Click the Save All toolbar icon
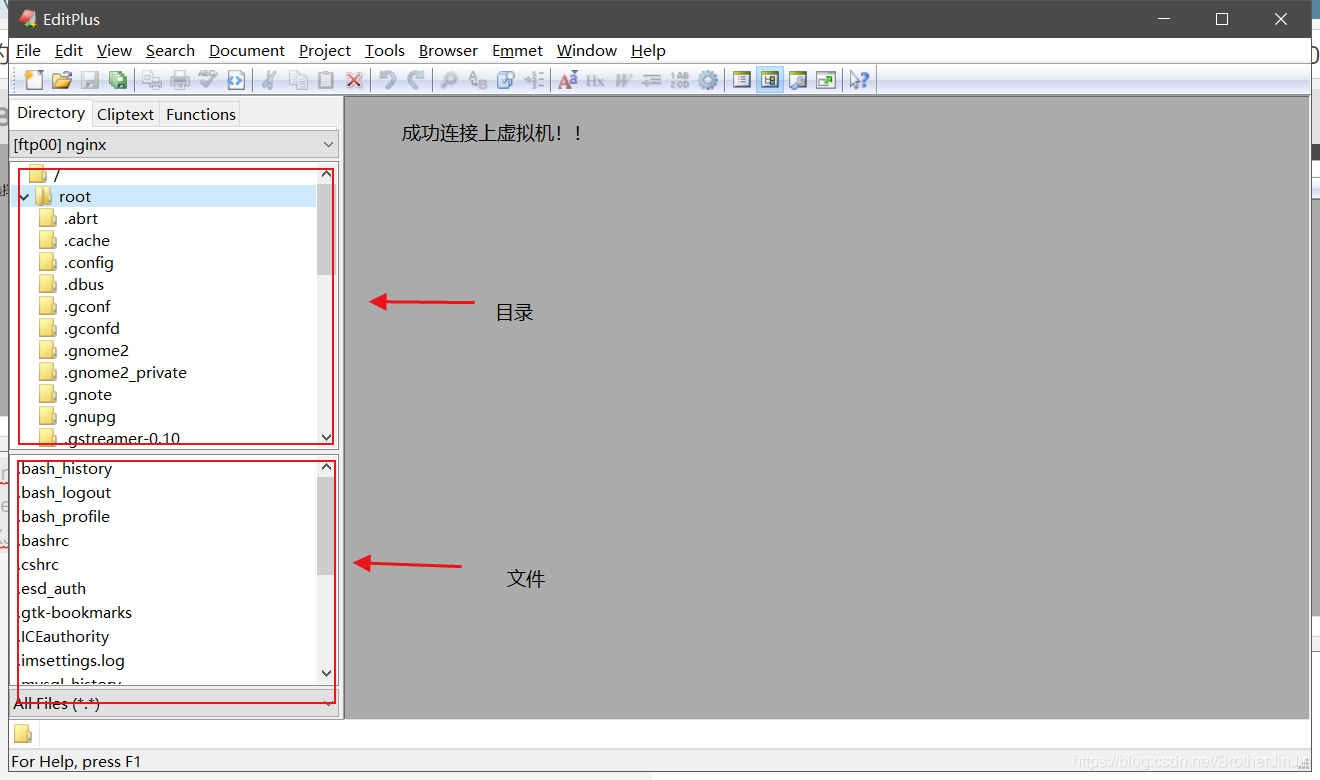This screenshot has height=780, width=1320. [x=118, y=80]
